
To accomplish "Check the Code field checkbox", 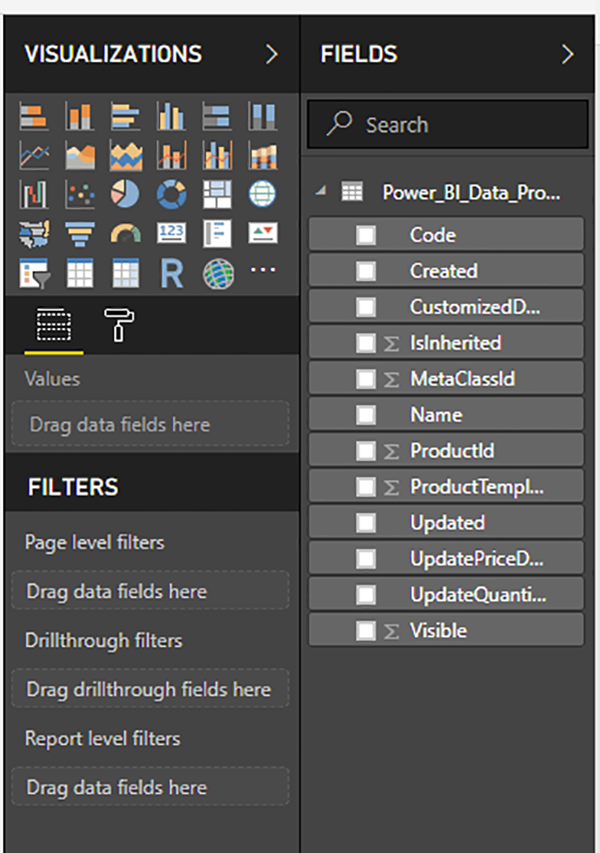I will (x=366, y=235).
